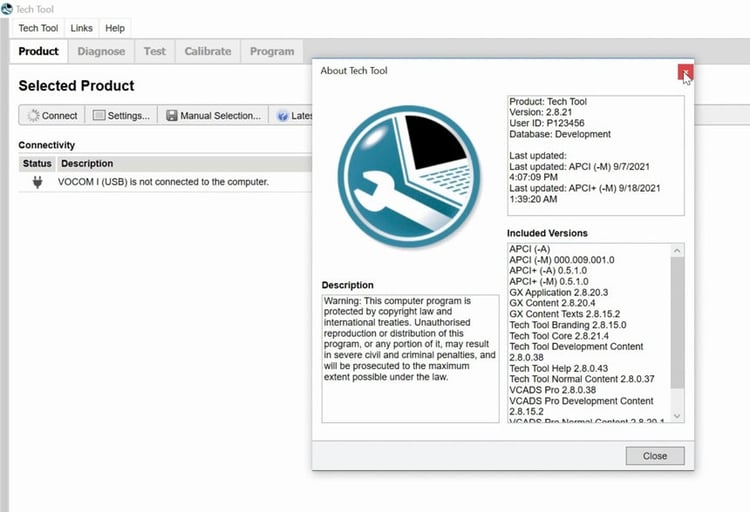Click the Status column header
Screen dimensions: 750x512
37,164
